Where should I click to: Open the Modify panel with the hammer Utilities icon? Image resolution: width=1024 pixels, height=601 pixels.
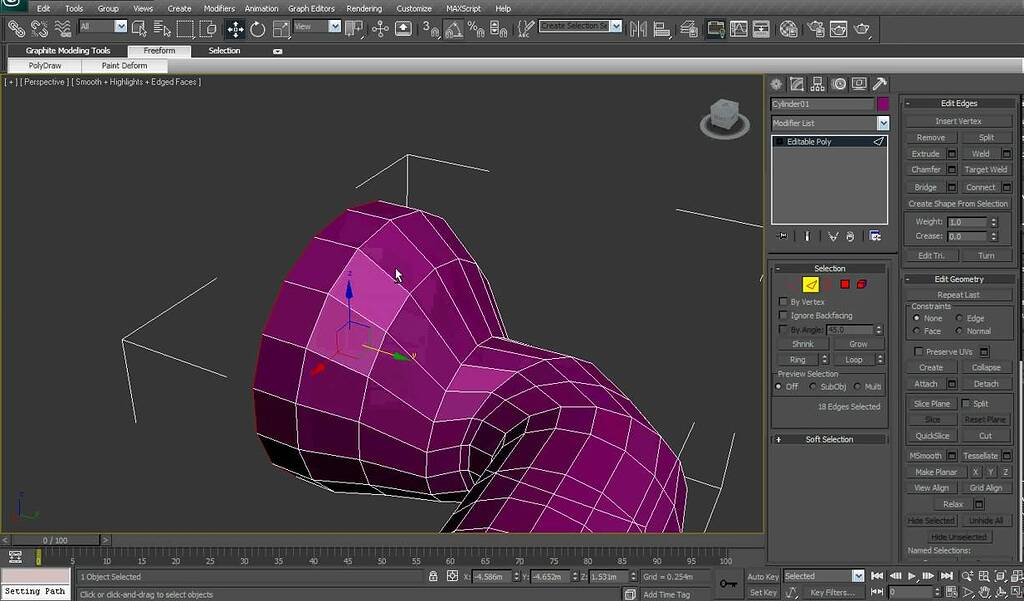click(x=880, y=84)
